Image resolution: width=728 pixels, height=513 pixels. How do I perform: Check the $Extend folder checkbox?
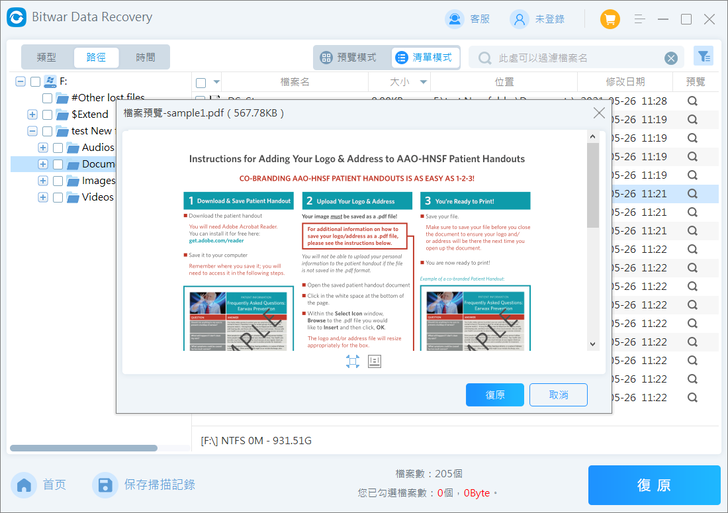click(x=47, y=115)
